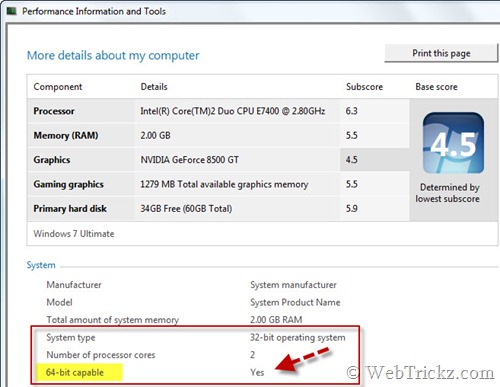Select the 'More details about my computer' heading

point(113,55)
